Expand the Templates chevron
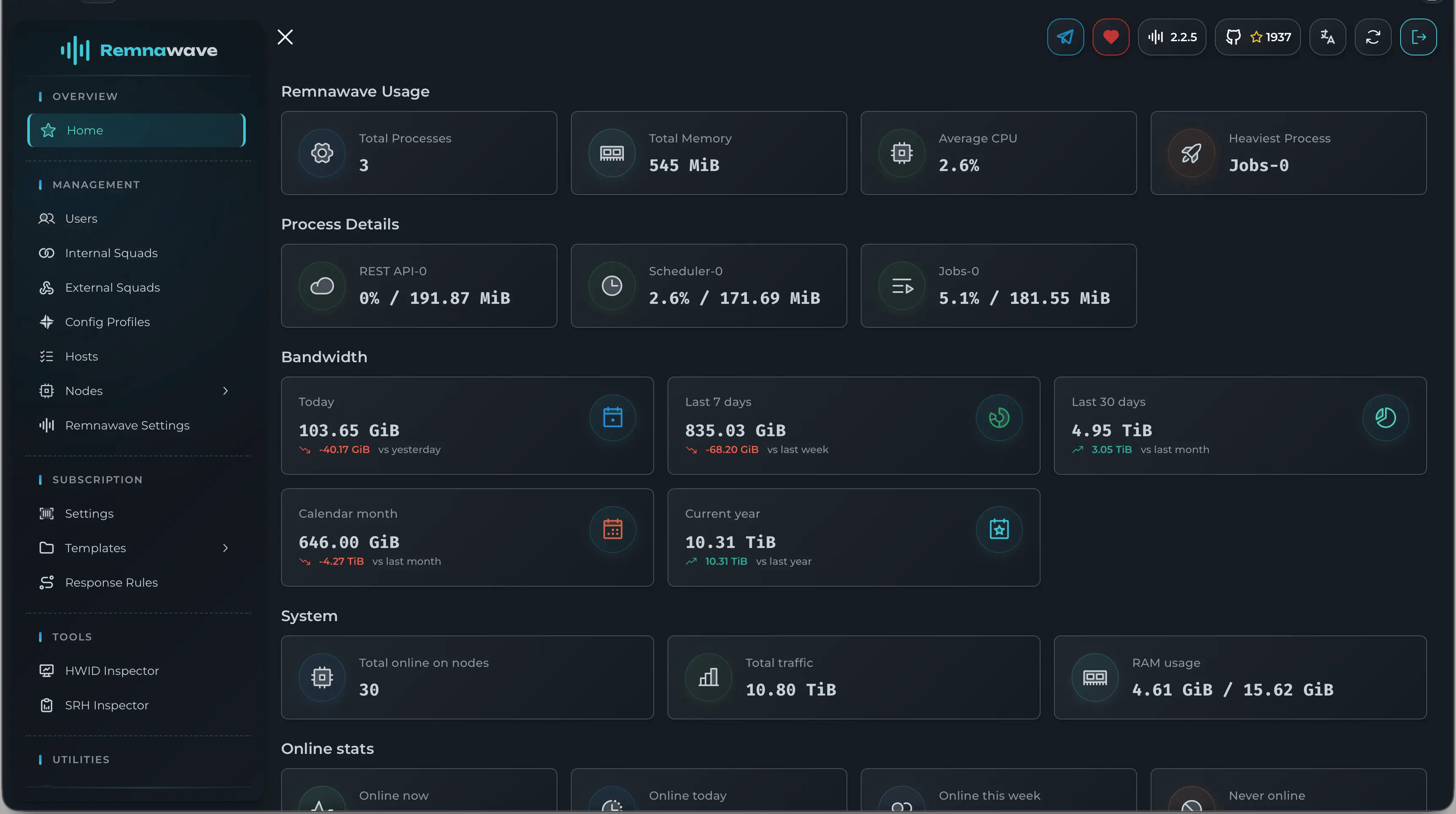 pyautogui.click(x=226, y=548)
